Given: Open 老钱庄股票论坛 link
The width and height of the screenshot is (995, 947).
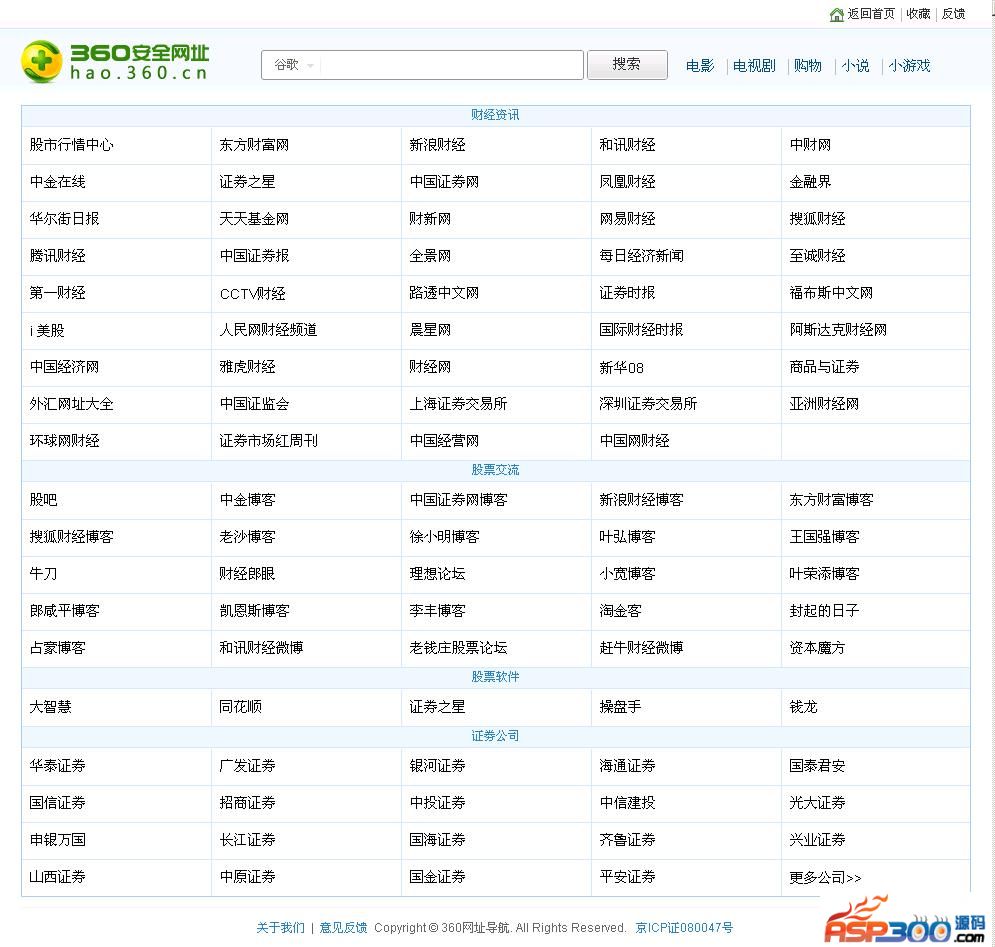Looking at the screenshot, I should pyautogui.click(x=458, y=648).
